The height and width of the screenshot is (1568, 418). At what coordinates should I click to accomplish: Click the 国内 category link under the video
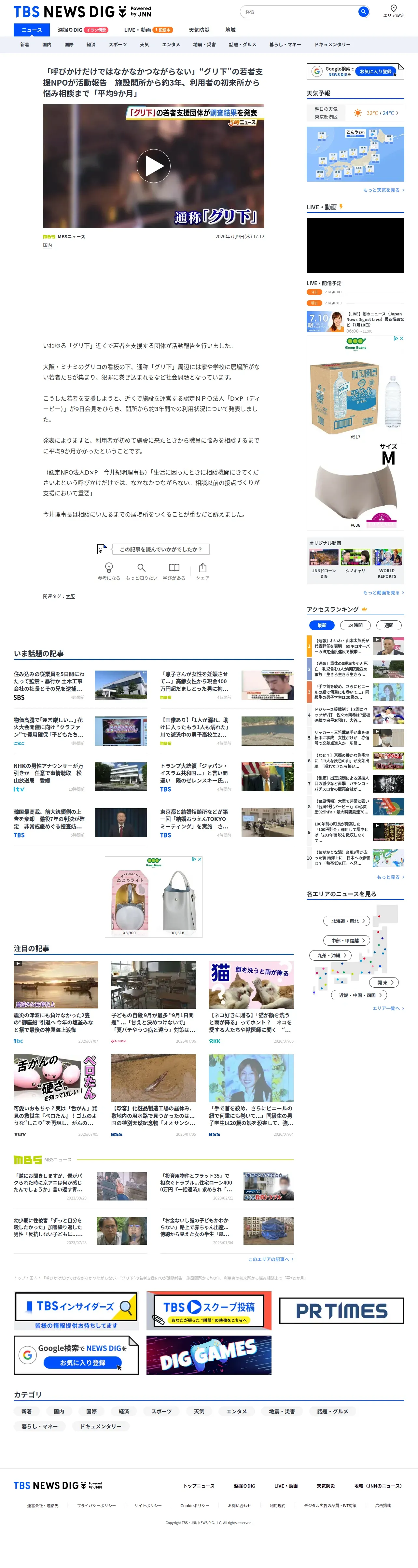coord(48,245)
